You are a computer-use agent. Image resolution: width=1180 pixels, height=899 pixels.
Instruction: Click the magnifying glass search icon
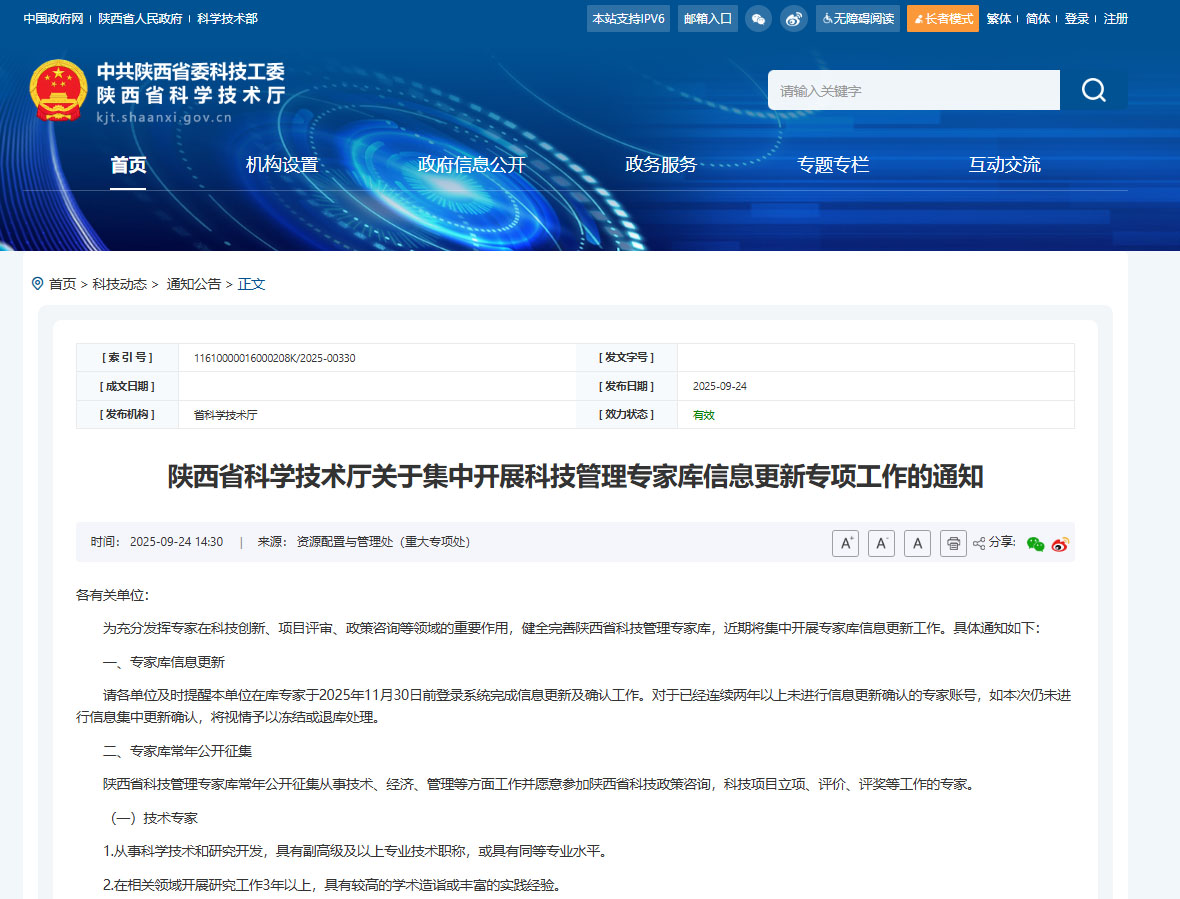(x=1093, y=89)
